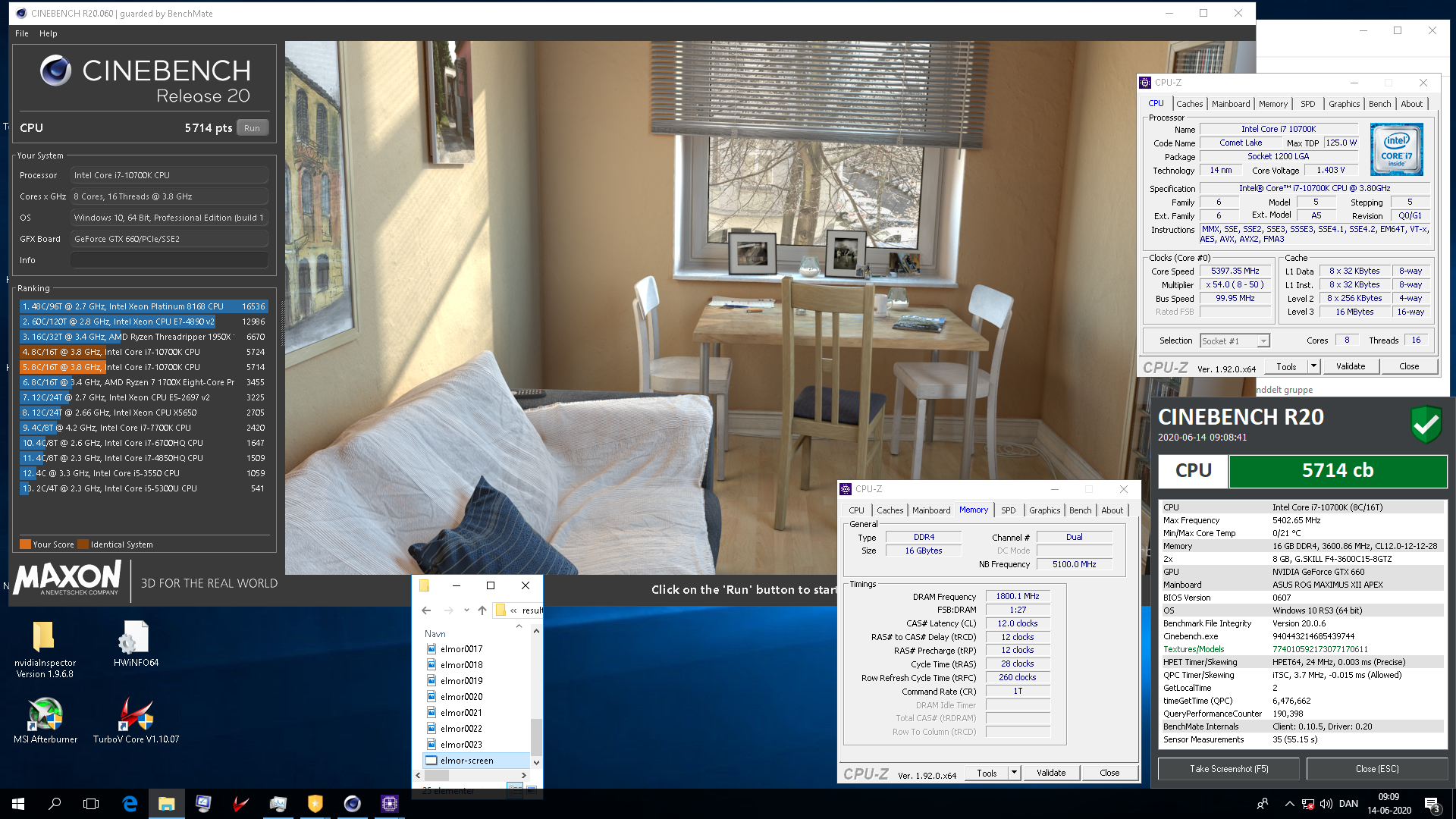Select the elmor-screen file
This screenshot has height=819, width=1456.
(x=475, y=761)
